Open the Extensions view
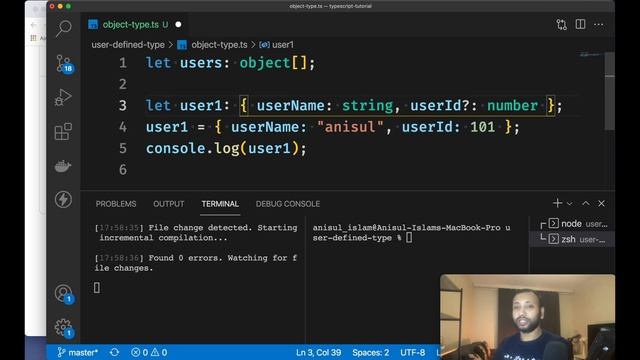640x360 pixels. 63,131
